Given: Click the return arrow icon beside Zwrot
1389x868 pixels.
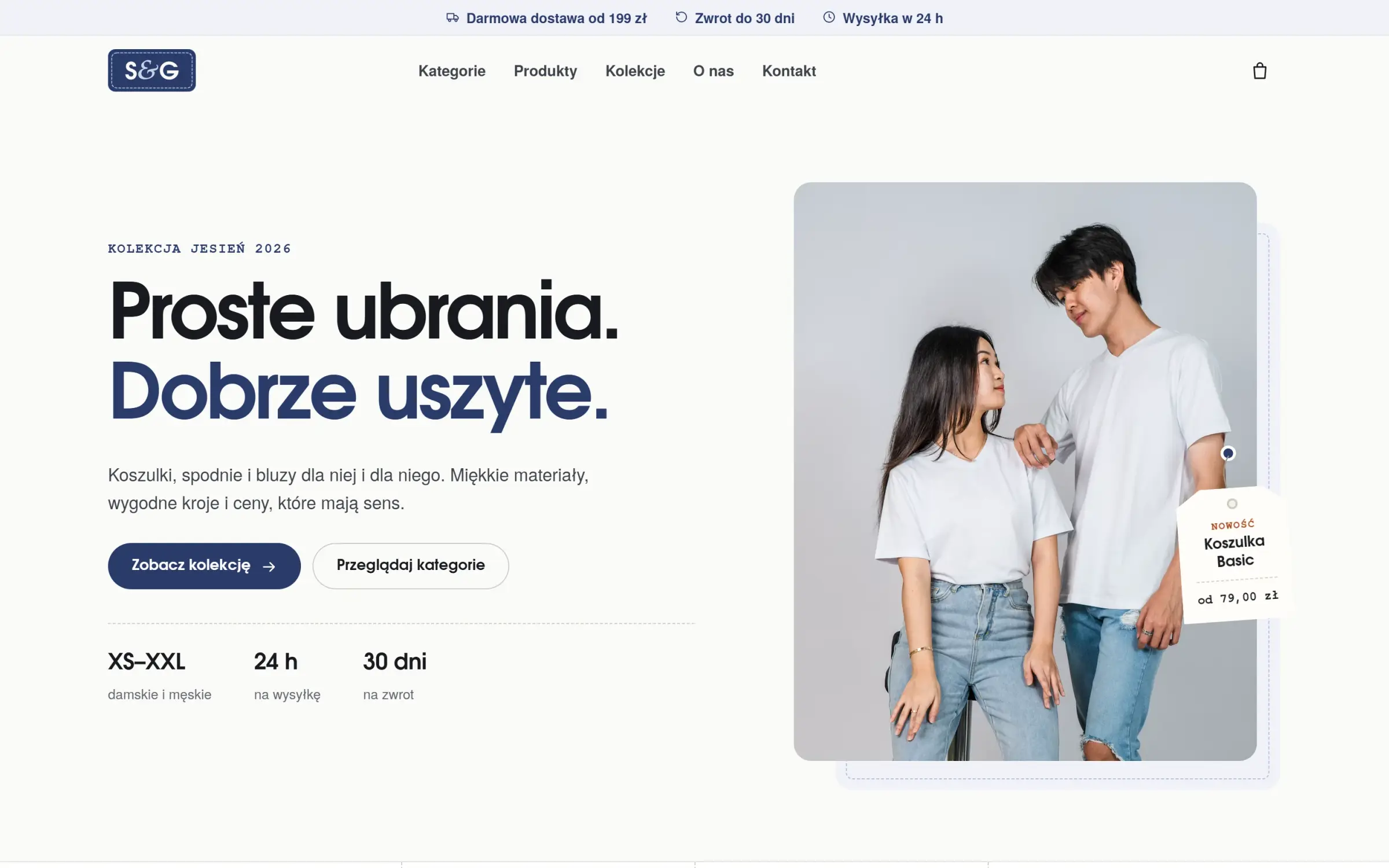Looking at the screenshot, I should pyautogui.click(x=681, y=17).
